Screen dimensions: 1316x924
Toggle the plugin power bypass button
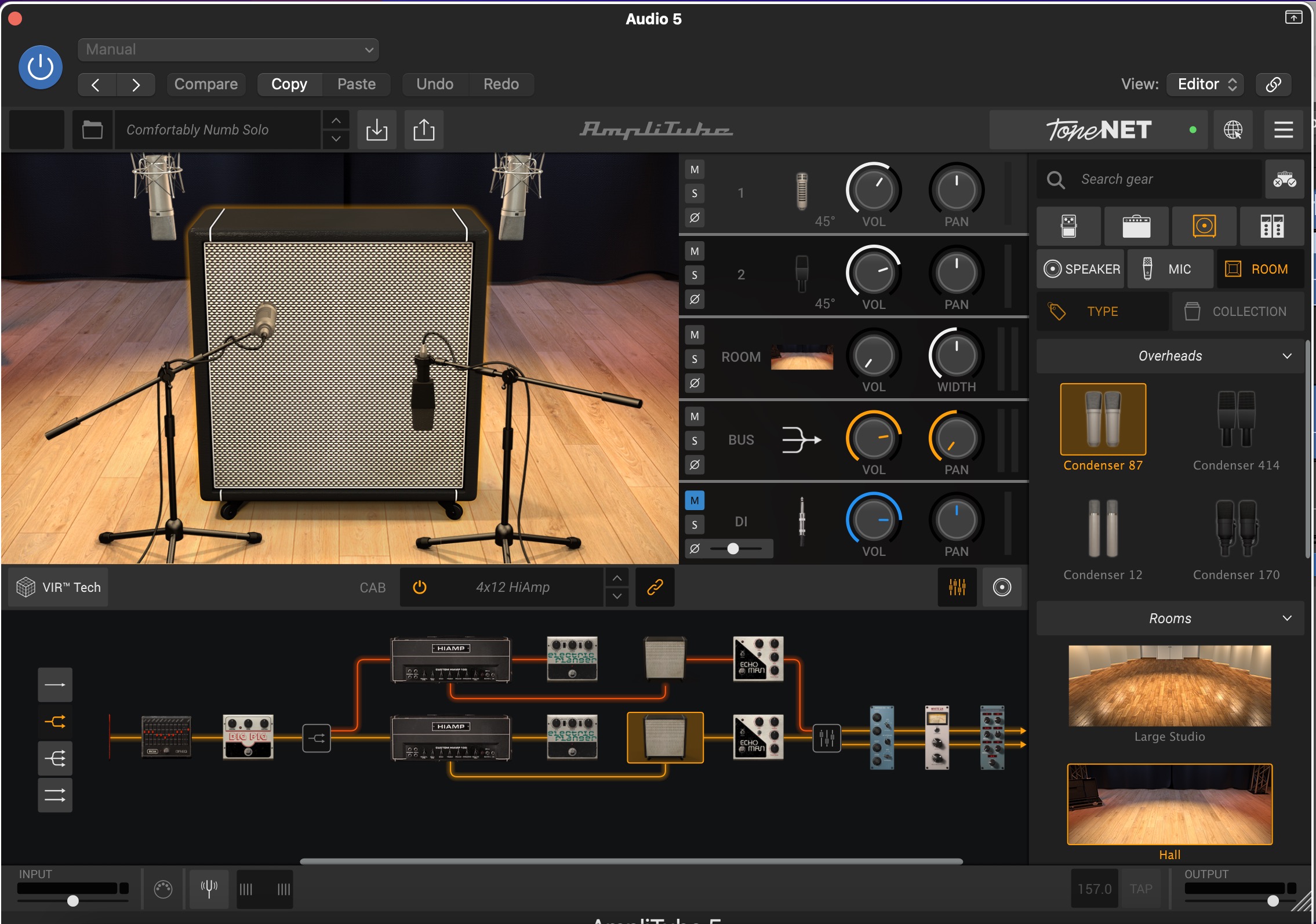point(41,67)
